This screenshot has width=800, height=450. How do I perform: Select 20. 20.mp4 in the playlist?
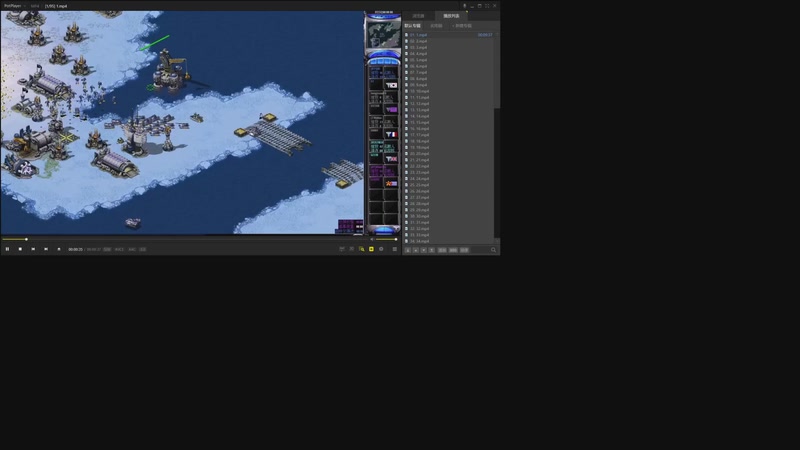pos(449,154)
